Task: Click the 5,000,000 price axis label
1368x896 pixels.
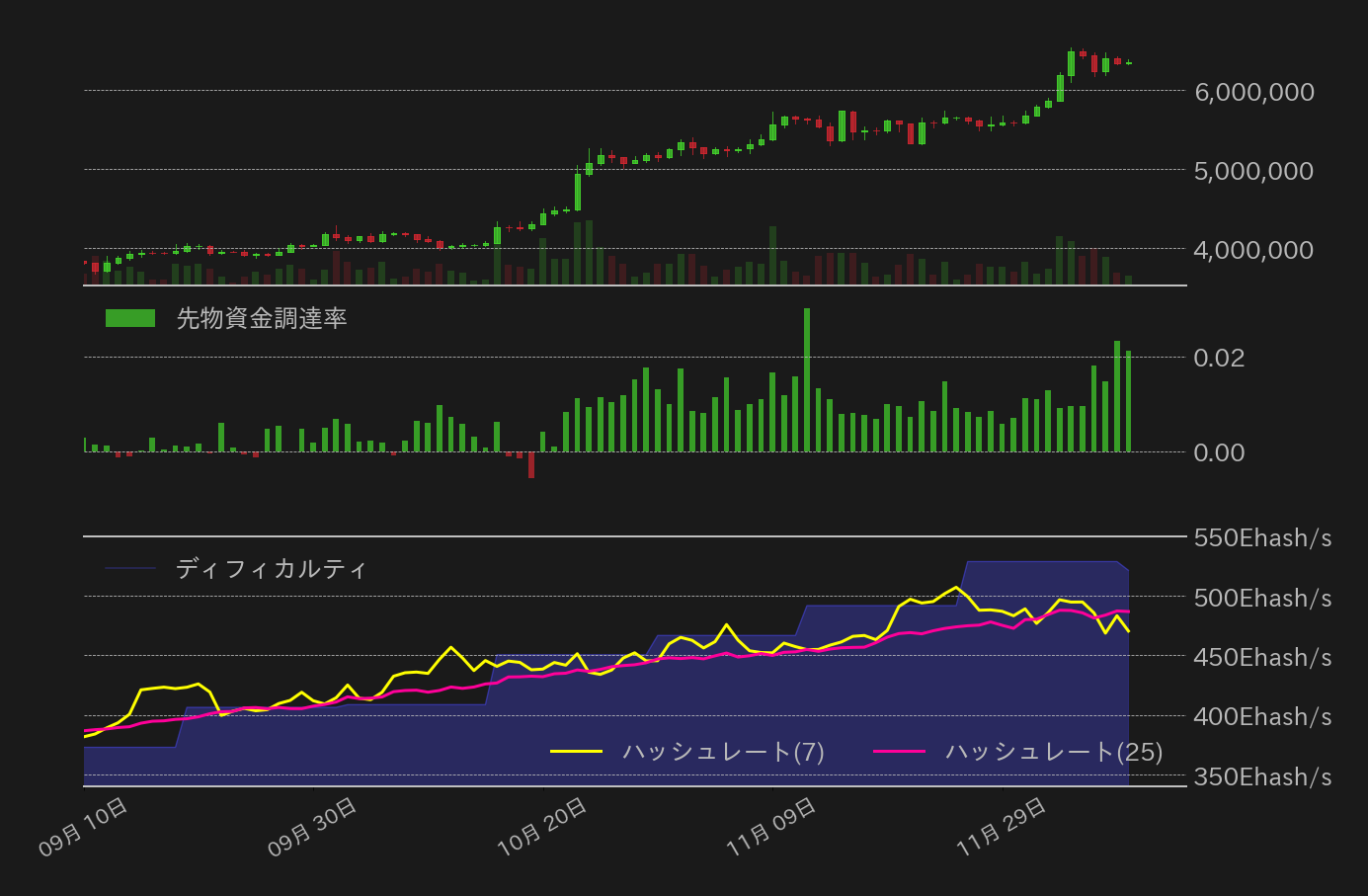Action: pos(1254,171)
